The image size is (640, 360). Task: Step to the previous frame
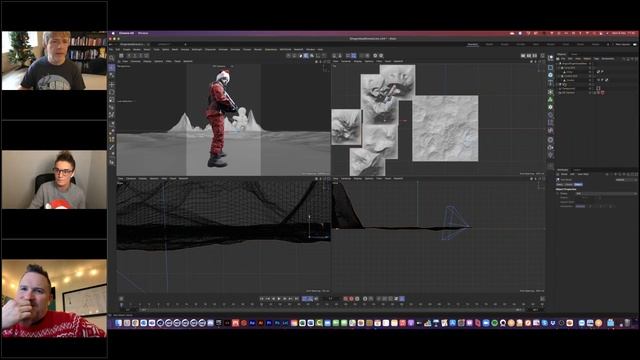coord(273,299)
